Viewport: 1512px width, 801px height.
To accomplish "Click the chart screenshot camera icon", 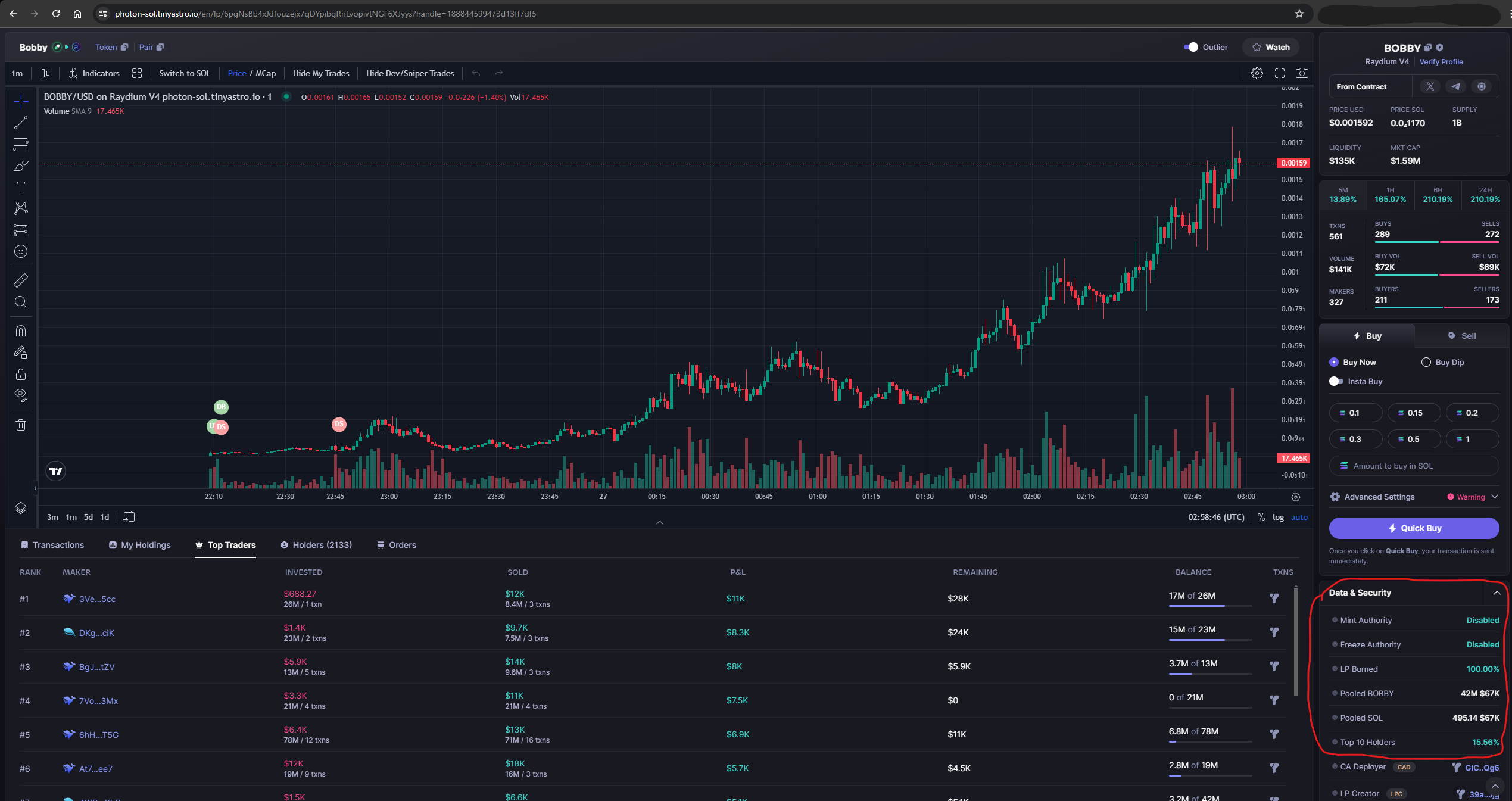I will point(1302,73).
